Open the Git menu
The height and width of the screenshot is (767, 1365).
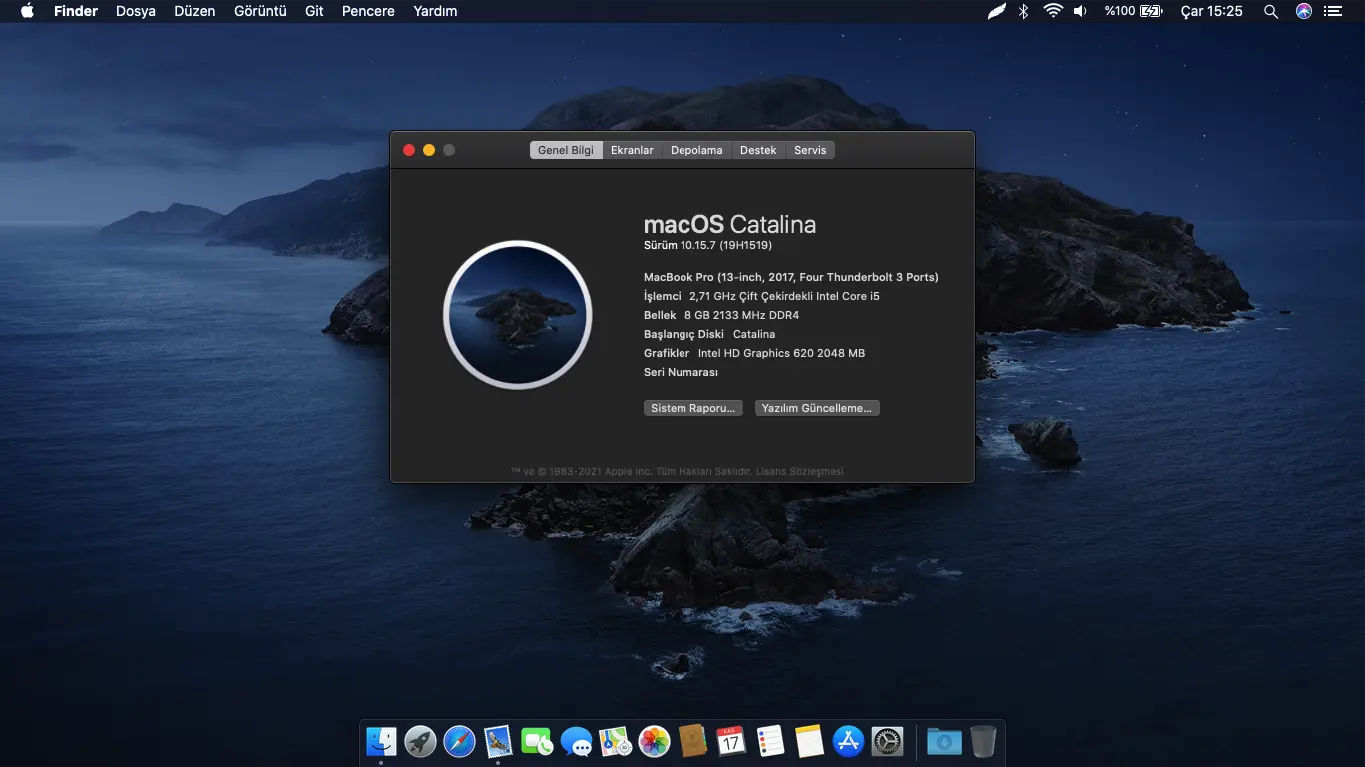314,11
